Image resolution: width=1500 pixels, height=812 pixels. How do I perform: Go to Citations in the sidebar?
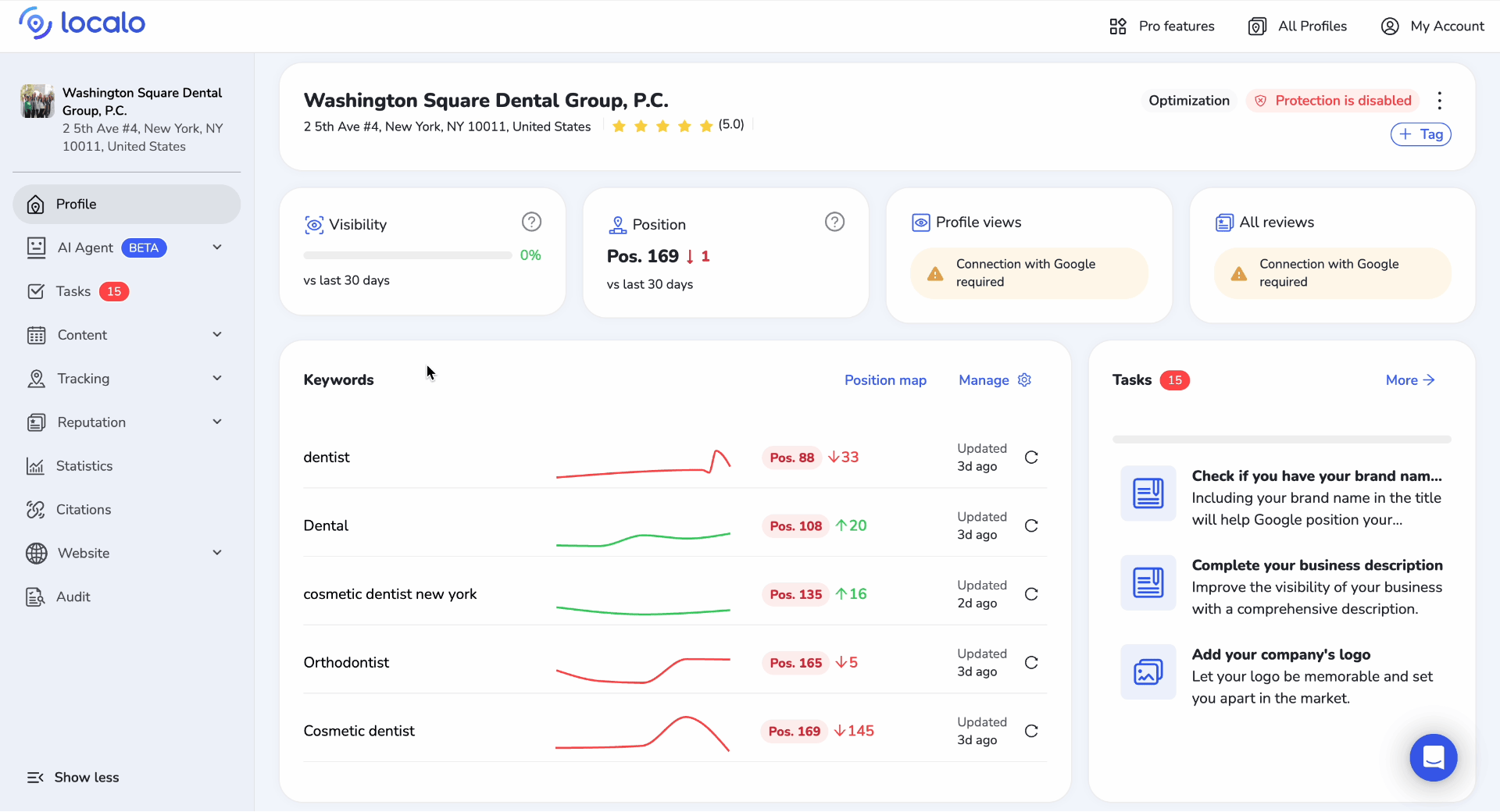84,510
